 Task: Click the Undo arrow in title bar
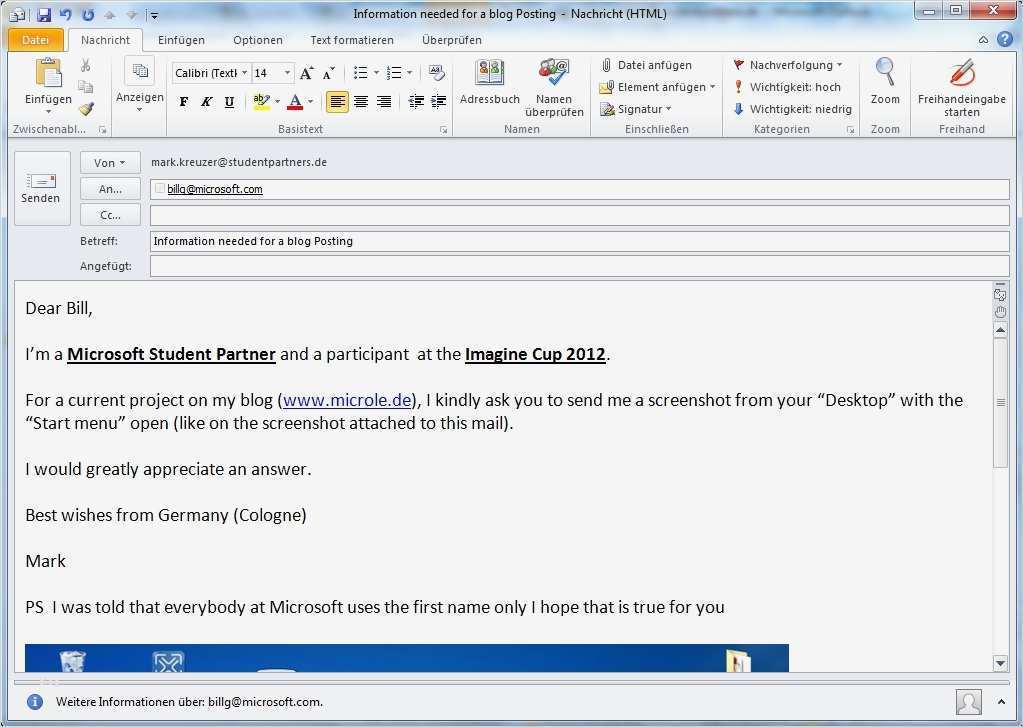(66, 14)
